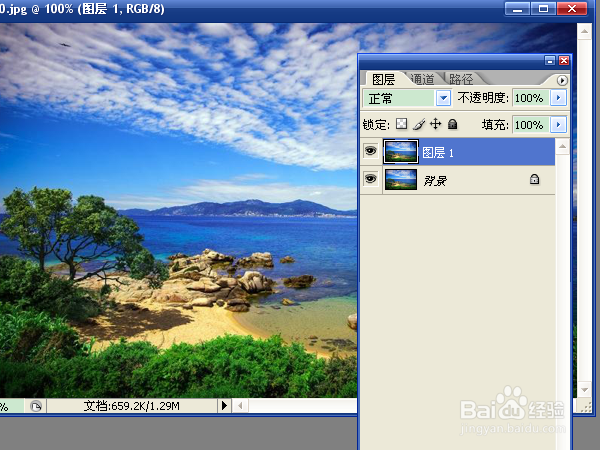Open blend mode 正常 dropdown

click(443, 98)
